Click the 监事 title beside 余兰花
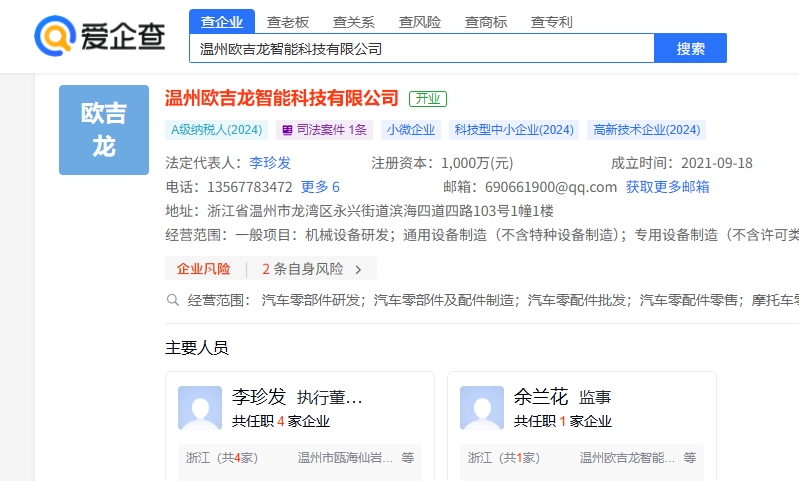799x481 pixels. tap(595, 397)
